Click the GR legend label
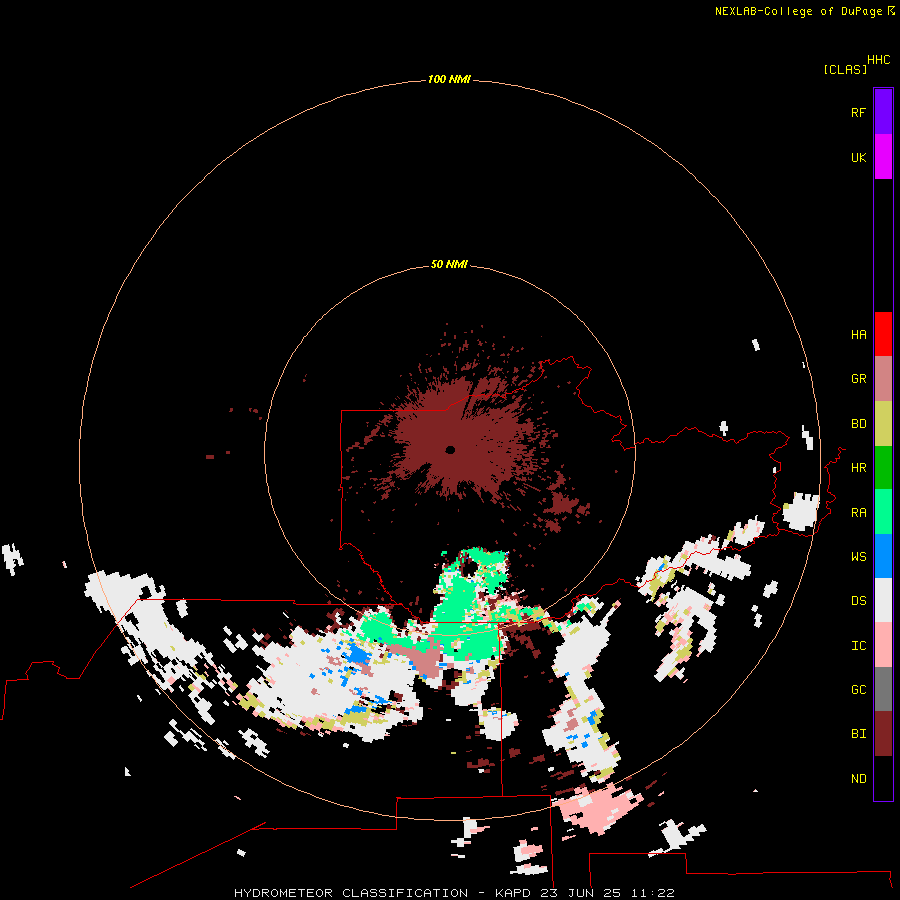The image size is (900, 900). tap(858, 379)
